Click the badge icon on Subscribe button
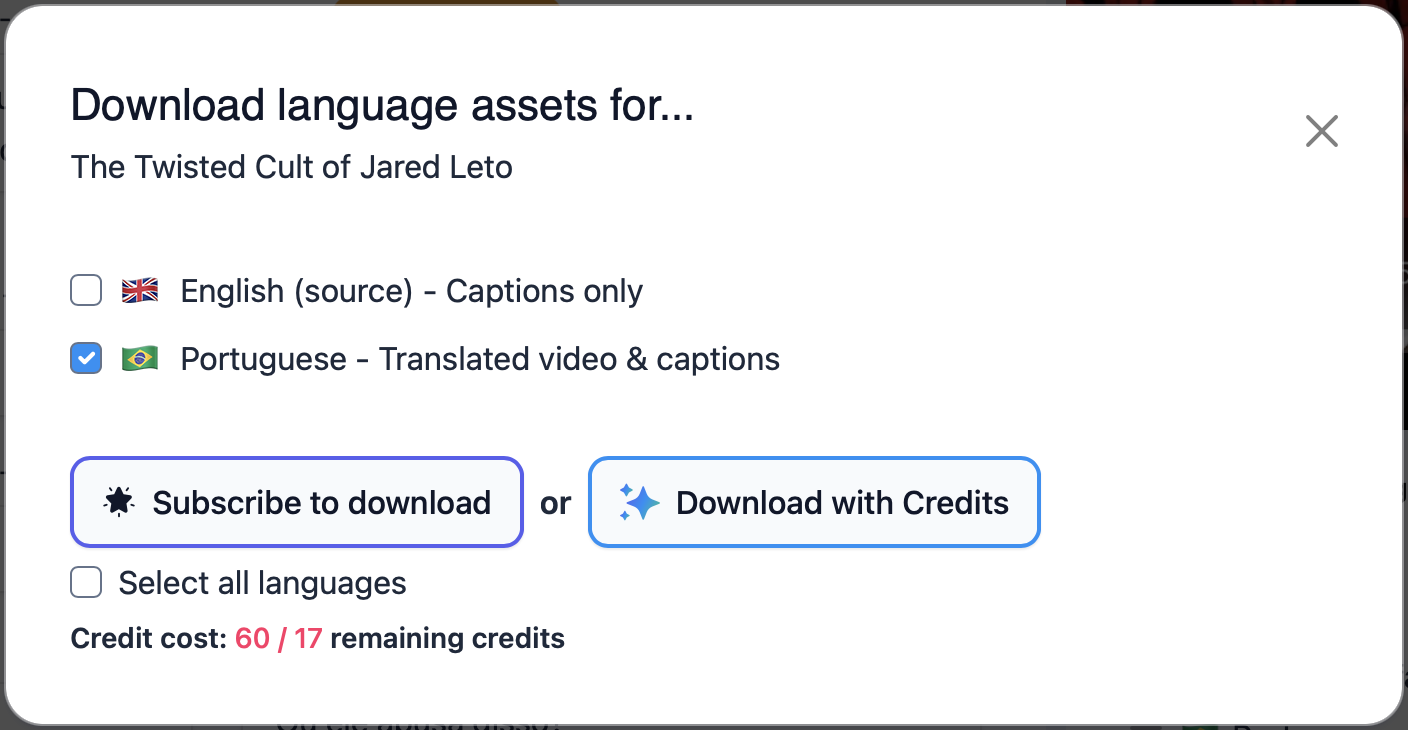 click(x=119, y=502)
